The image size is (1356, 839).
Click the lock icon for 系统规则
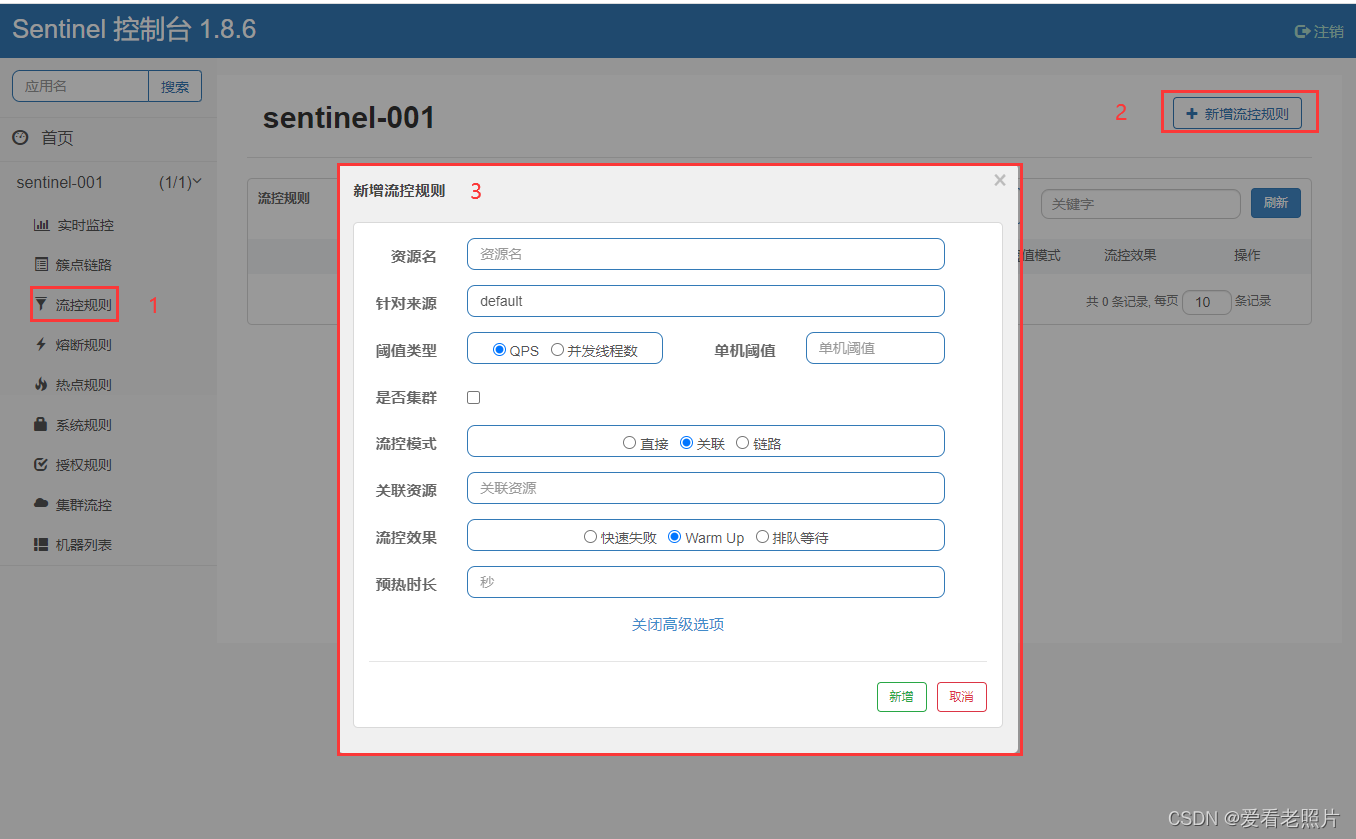pyautogui.click(x=41, y=424)
